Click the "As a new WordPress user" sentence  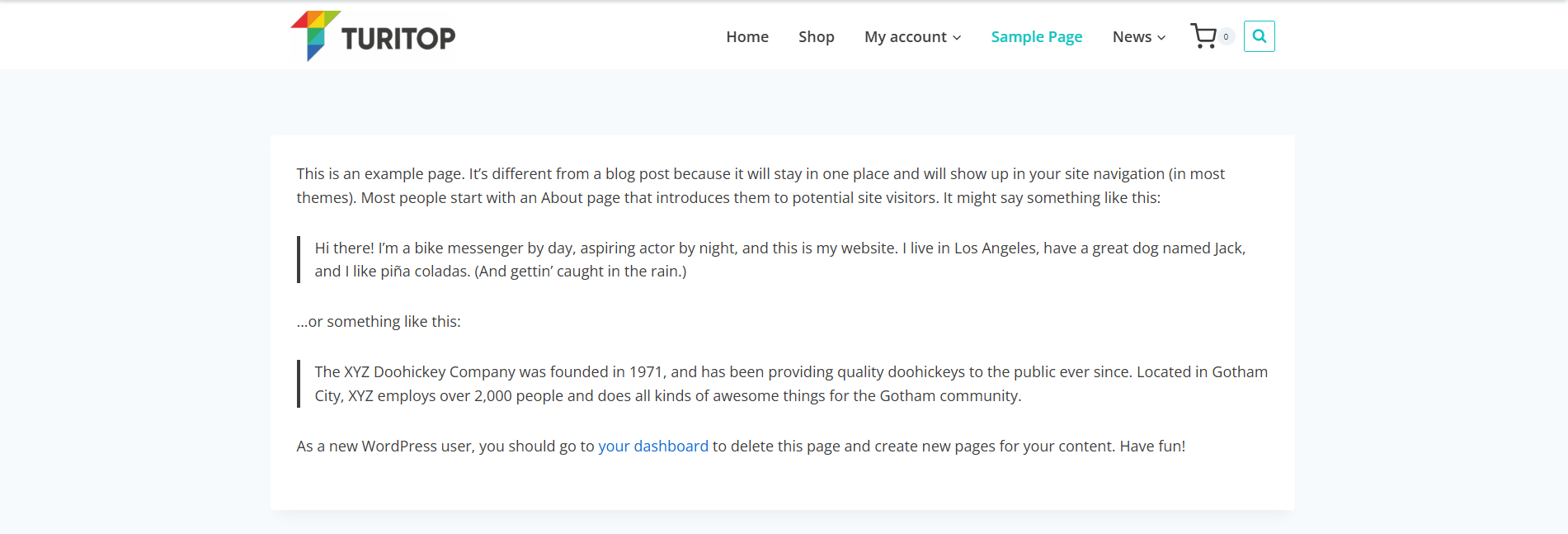445,447
